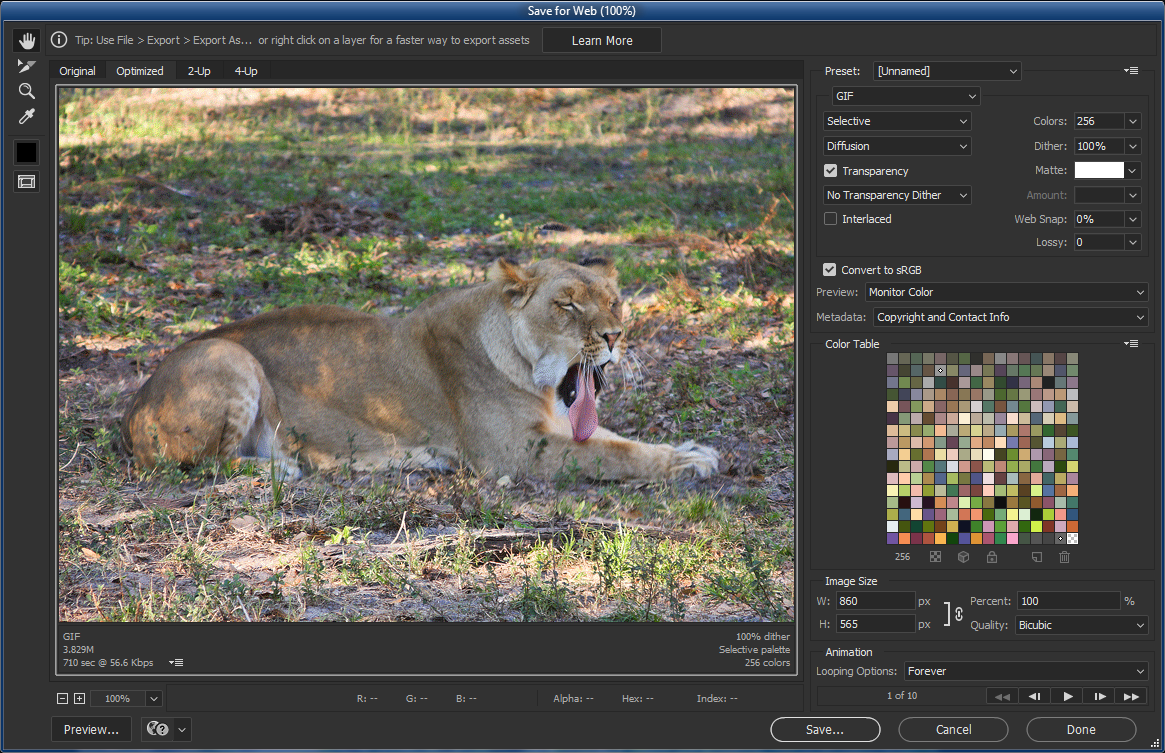1165x753 pixels.
Task: Select the Eyedropper tool
Action: tap(26, 116)
